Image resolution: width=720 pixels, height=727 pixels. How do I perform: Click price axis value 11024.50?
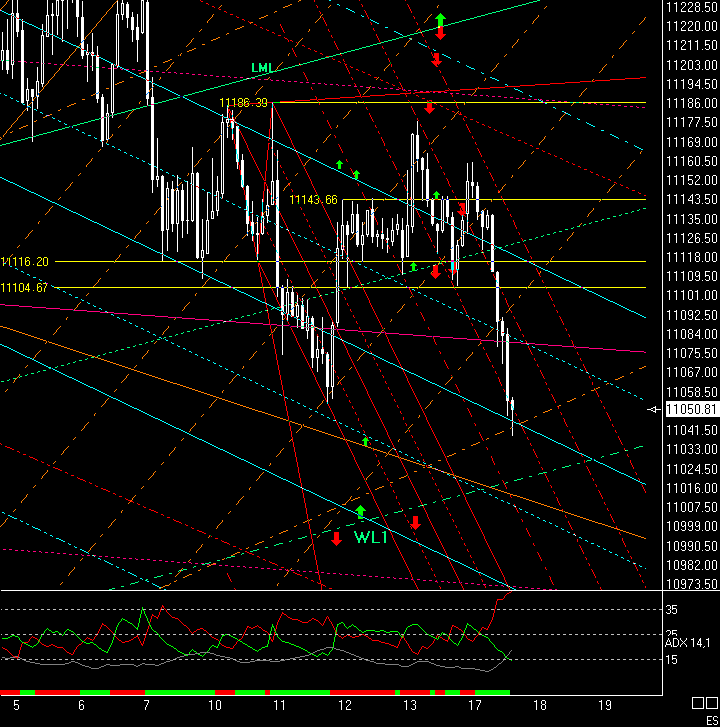(691, 469)
